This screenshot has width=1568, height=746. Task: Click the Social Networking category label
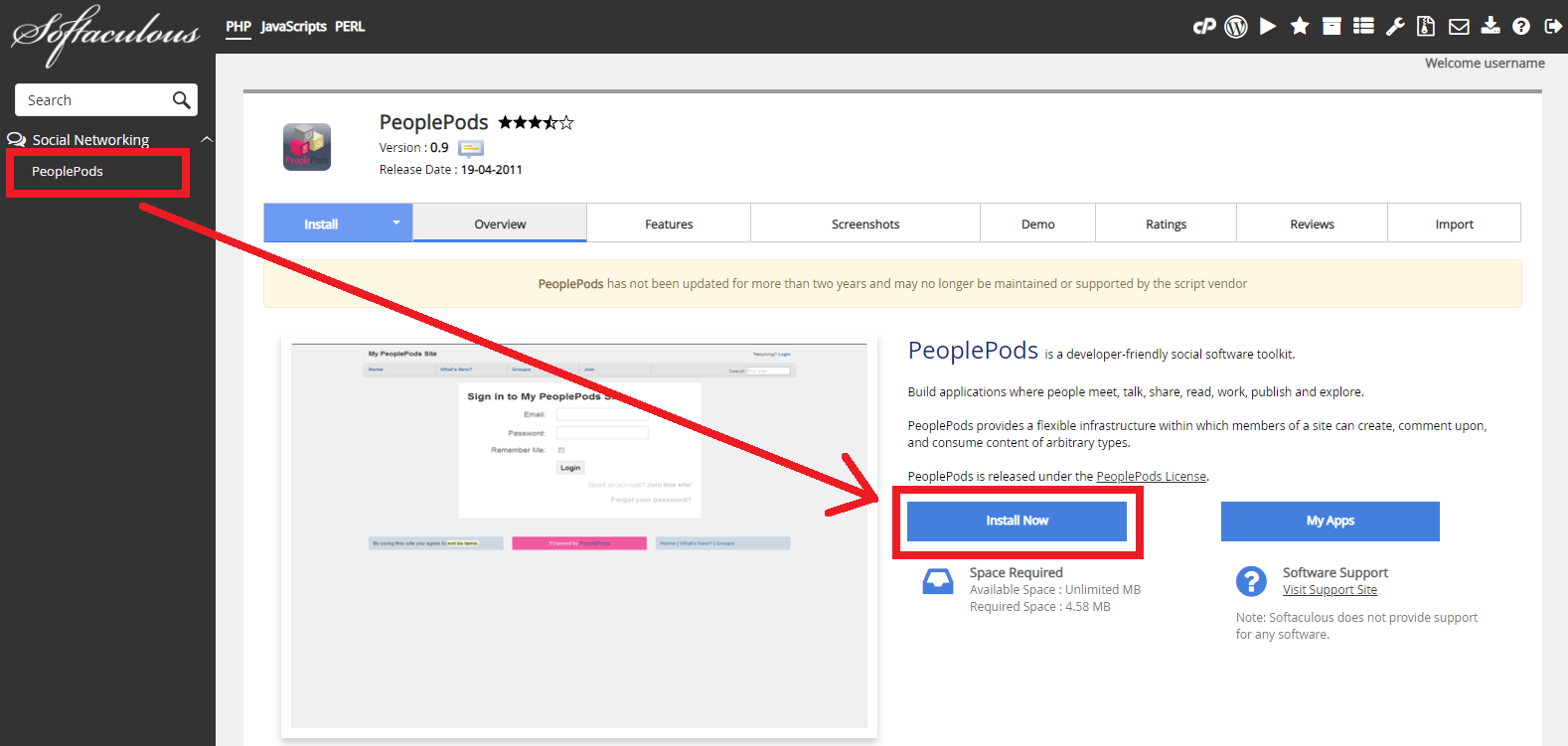point(90,140)
